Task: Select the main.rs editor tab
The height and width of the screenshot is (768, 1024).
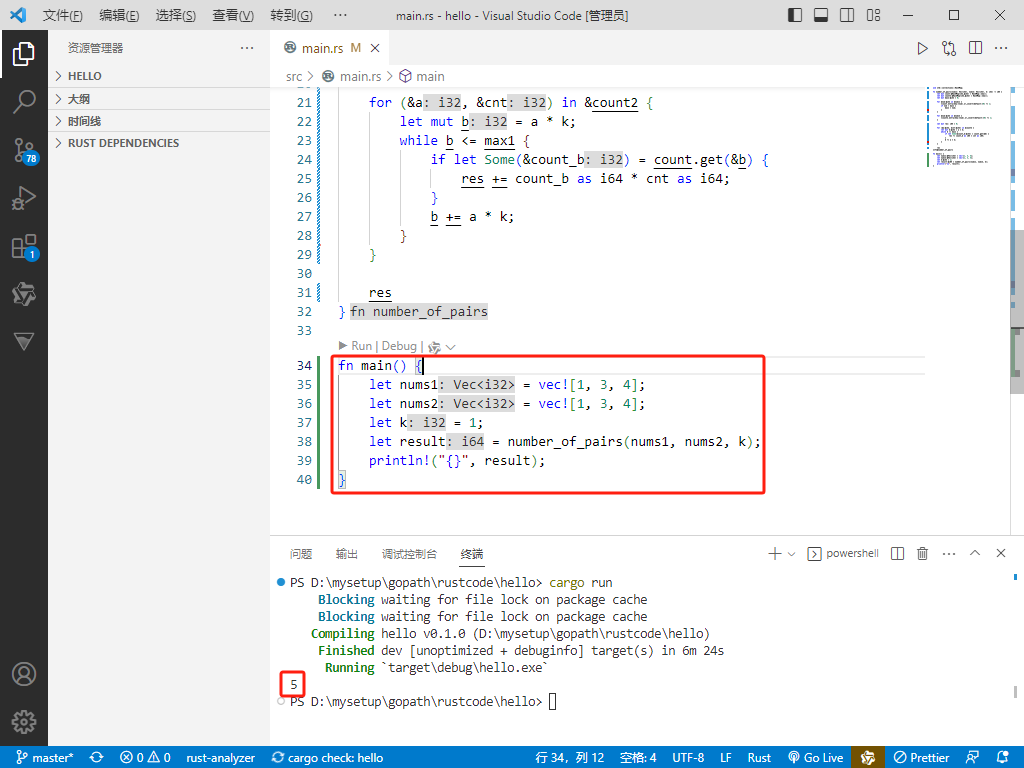Action: tap(330, 48)
